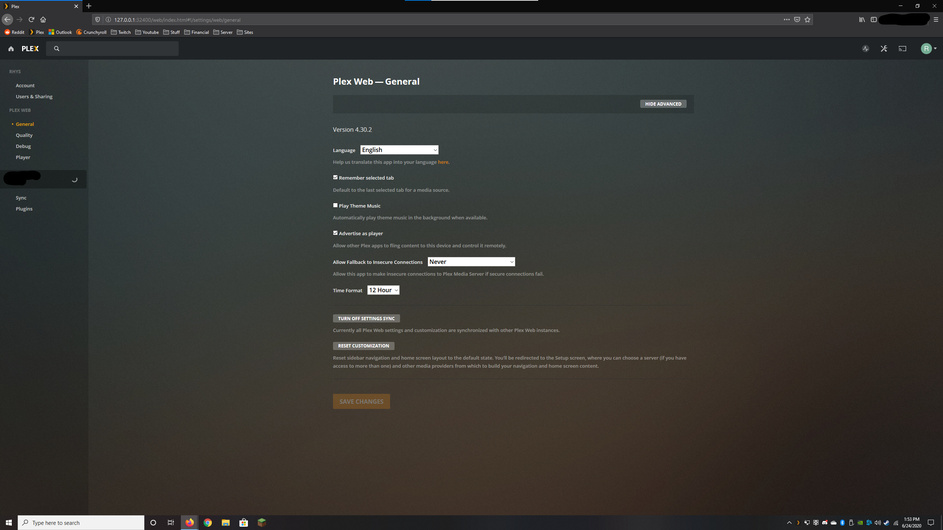943x530 pixels.
Task: Open Quality settings in sidebar
Action: pos(24,135)
